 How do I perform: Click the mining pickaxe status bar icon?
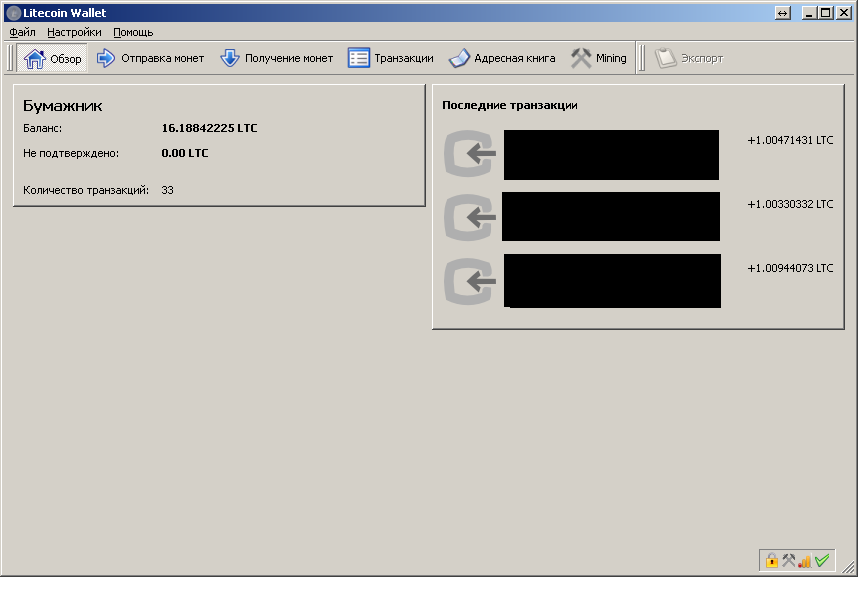click(x=788, y=561)
